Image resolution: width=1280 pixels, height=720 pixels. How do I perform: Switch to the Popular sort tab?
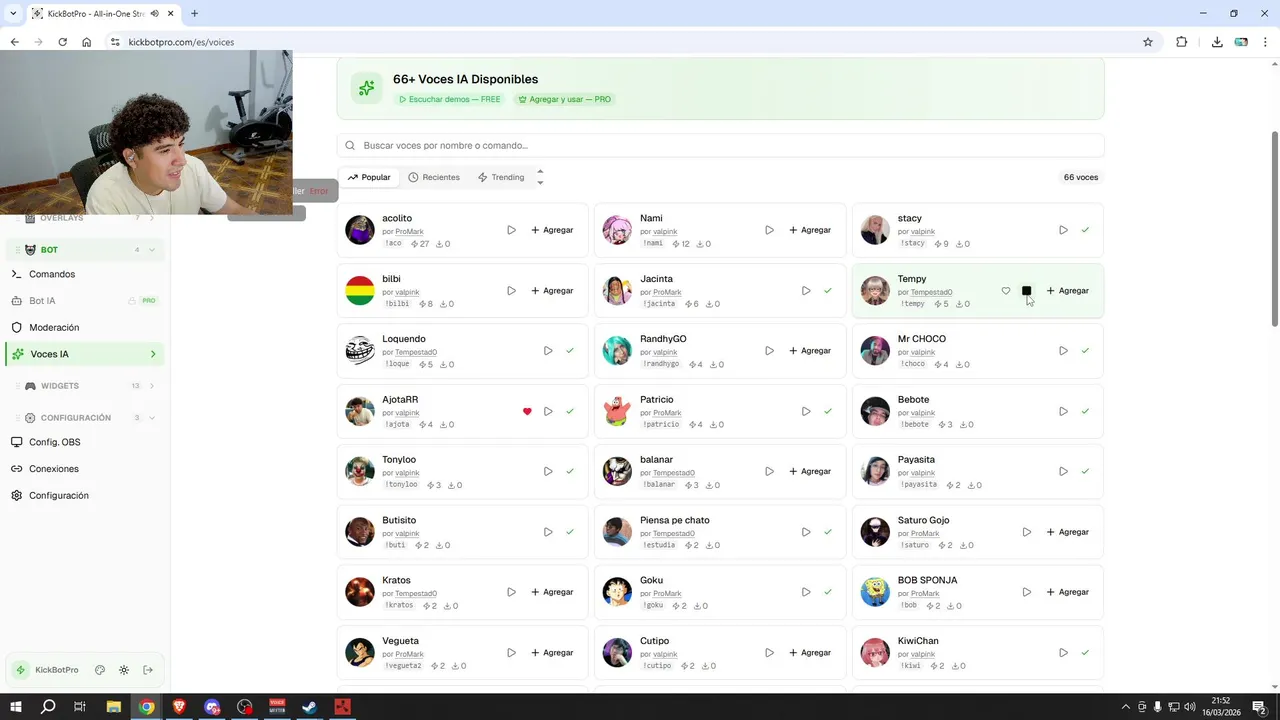(369, 177)
